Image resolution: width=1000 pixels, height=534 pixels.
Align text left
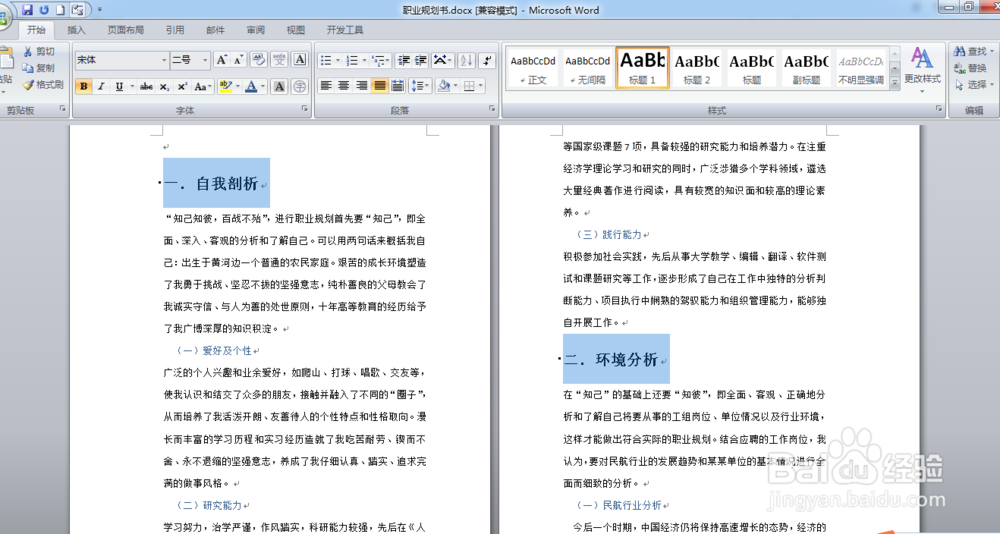click(326, 85)
